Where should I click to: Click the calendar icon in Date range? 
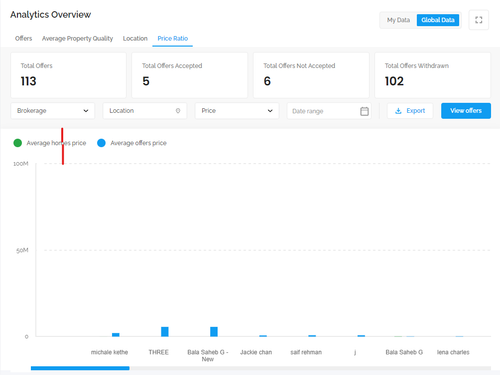tap(364, 111)
